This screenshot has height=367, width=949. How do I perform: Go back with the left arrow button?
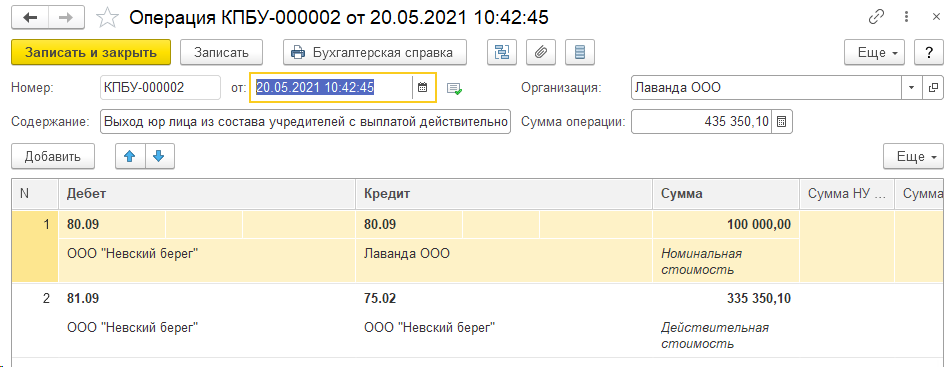[30, 17]
